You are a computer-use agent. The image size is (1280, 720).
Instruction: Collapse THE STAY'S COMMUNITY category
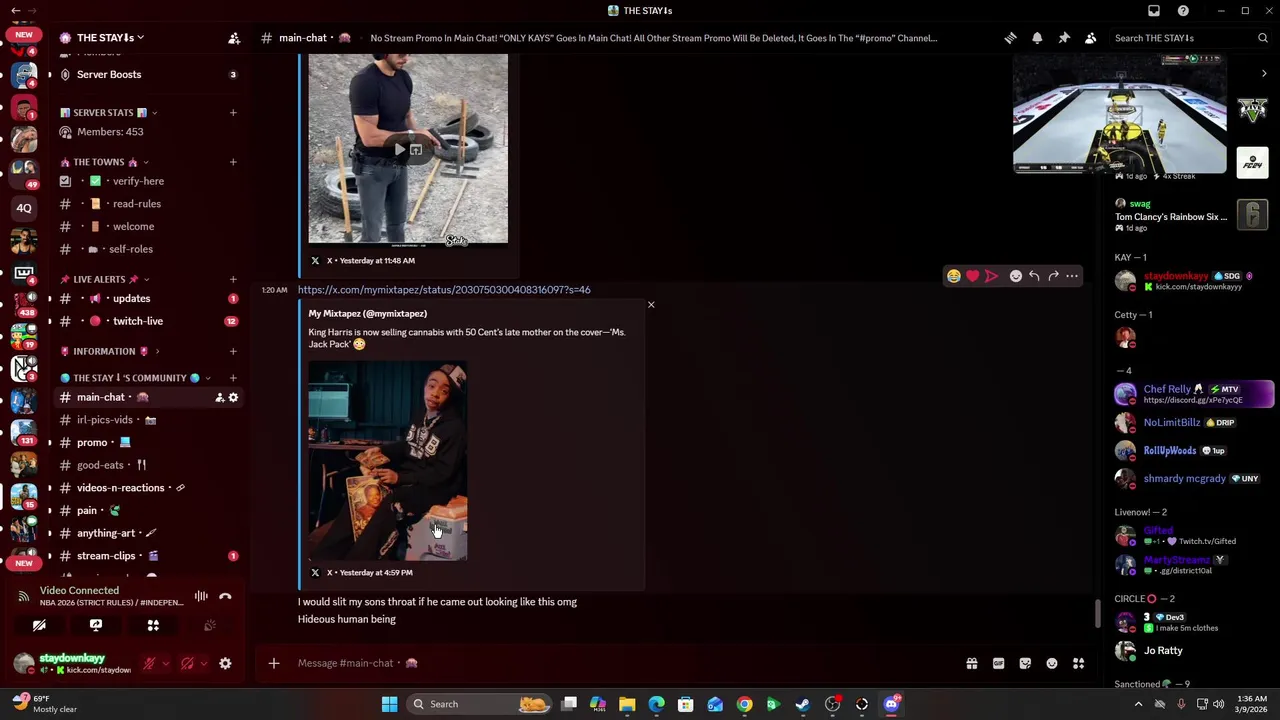point(135,378)
